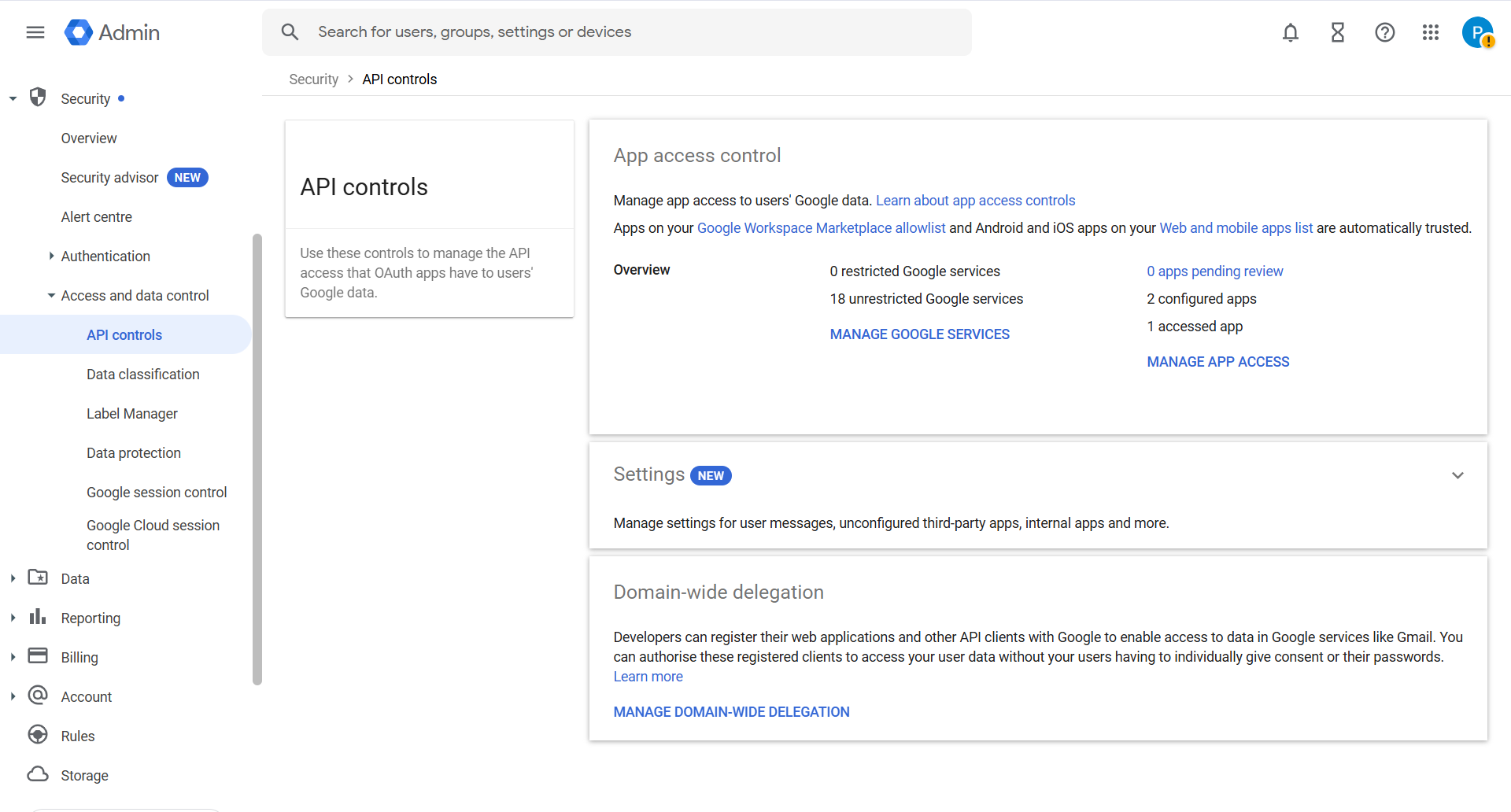Open Google session control settings

click(157, 492)
